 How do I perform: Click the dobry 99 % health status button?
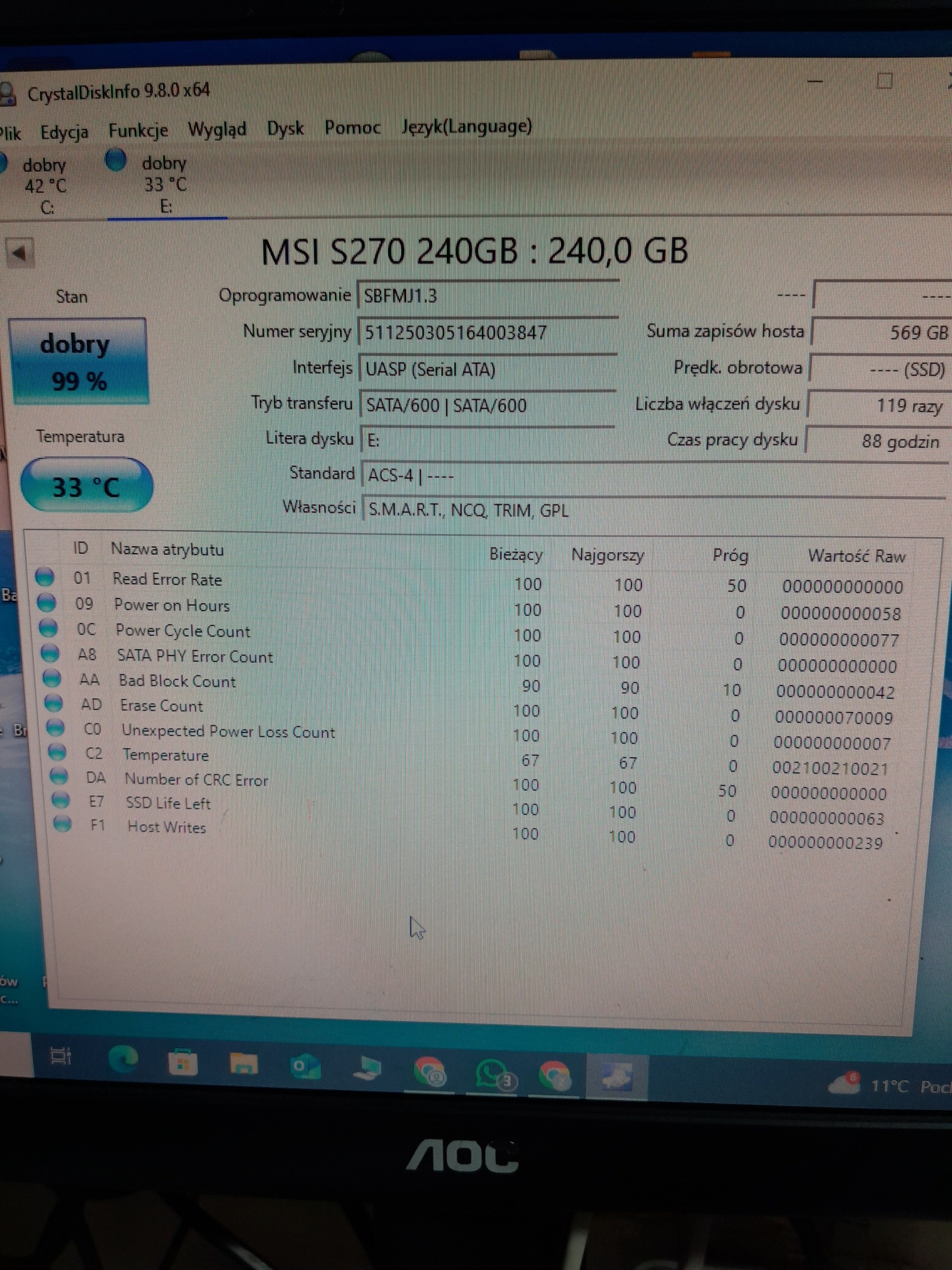pyautogui.click(x=79, y=362)
